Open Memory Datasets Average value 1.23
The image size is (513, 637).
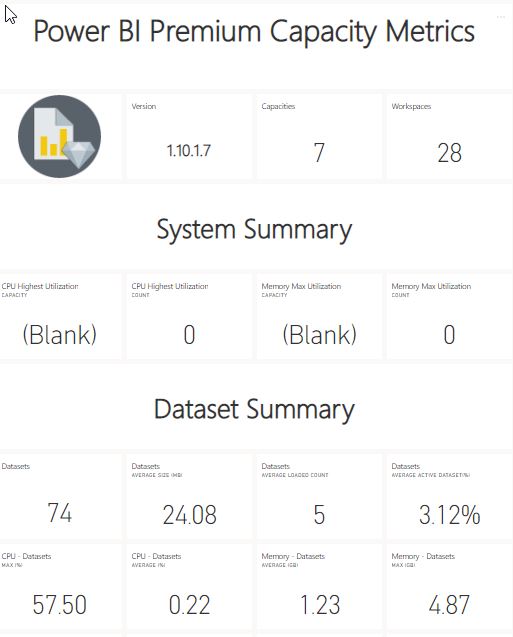coord(320,604)
